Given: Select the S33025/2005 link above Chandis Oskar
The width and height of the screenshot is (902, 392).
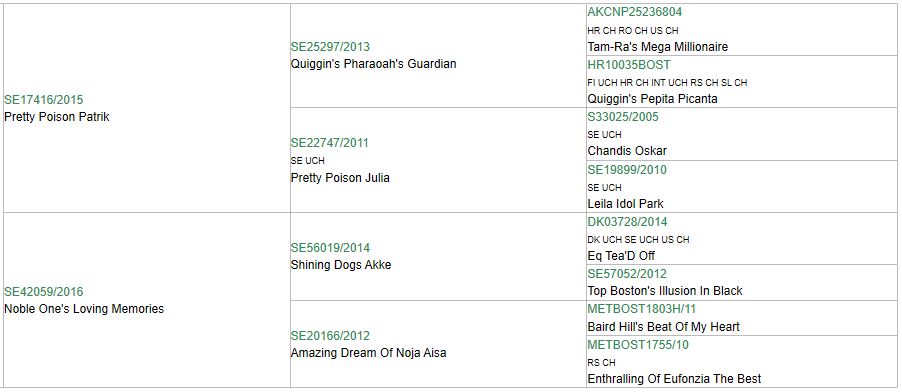Looking at the screenshot, I should pos(623,117).
